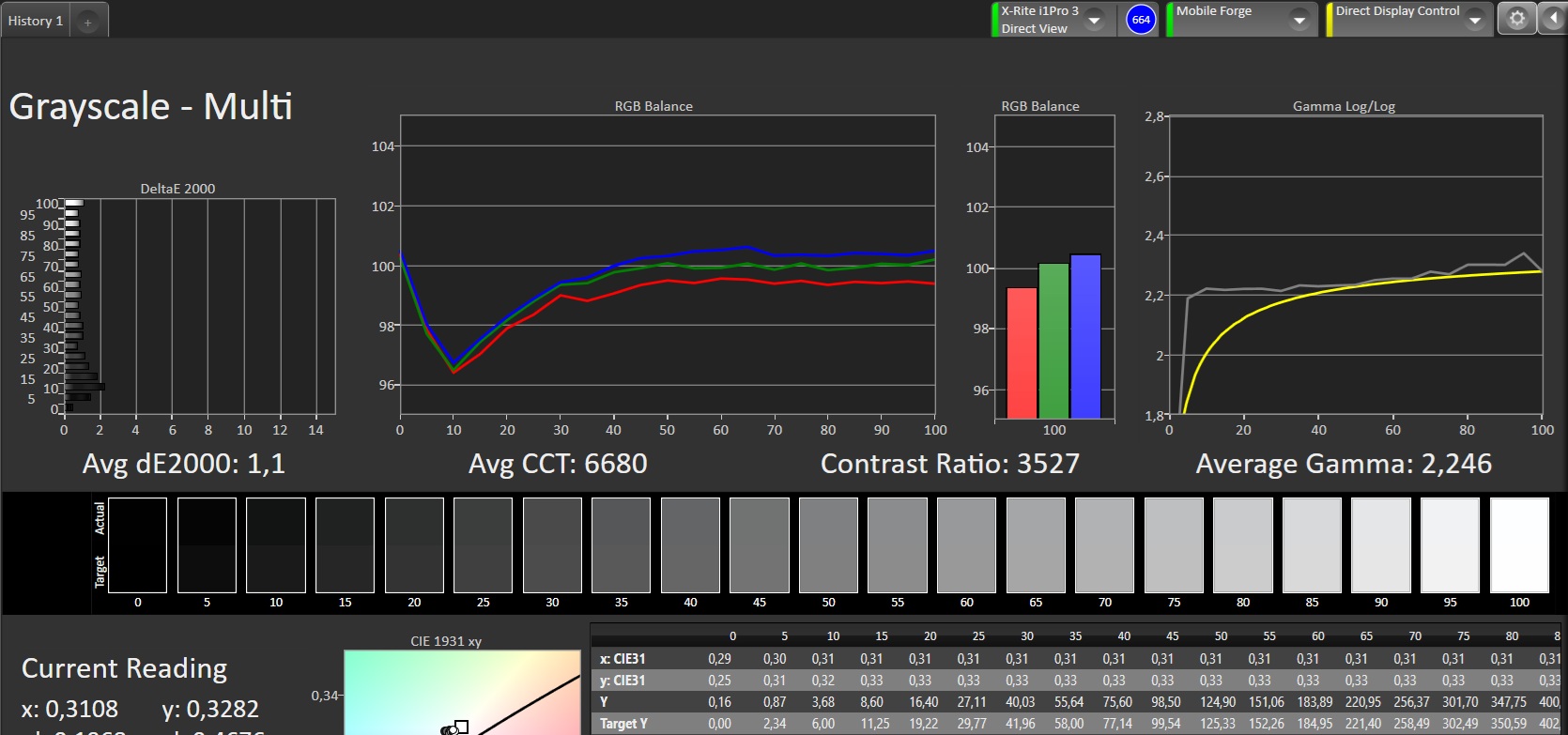Viewport: 1568px width, 735px height.
Task: Add a new history tab with plus
Action: pos(87,22)
